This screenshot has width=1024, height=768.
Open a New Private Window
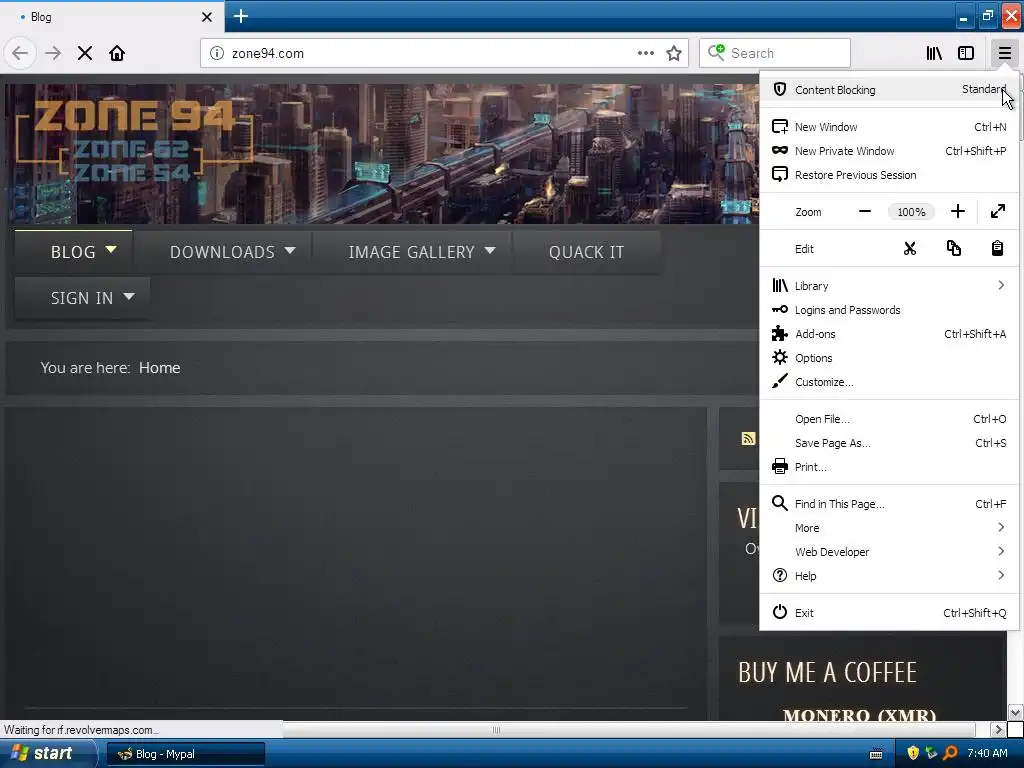[889, 151]
